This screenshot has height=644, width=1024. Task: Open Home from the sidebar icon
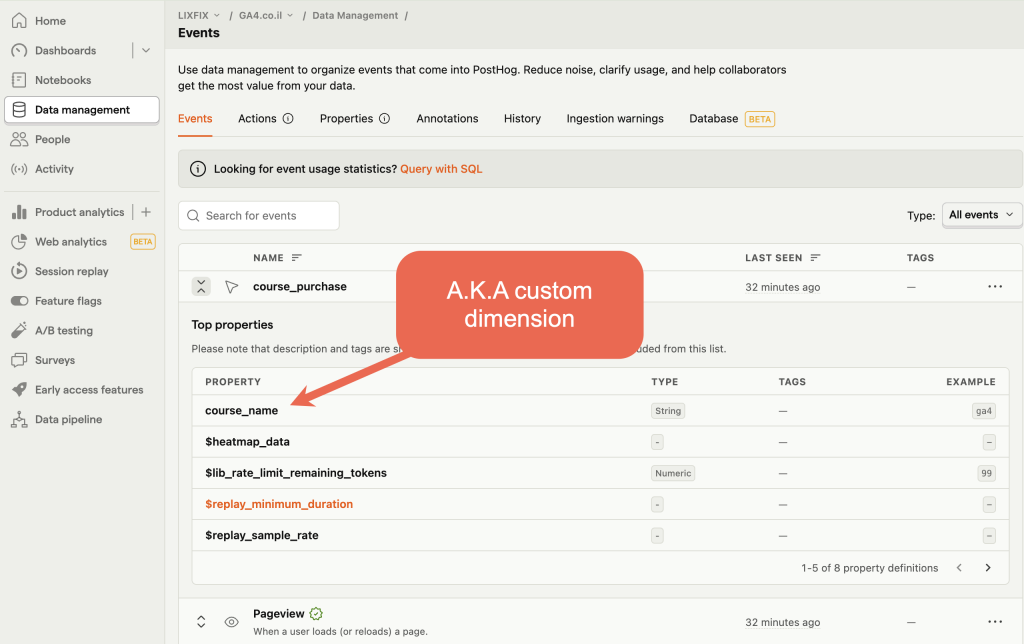(x=19, y=21)
